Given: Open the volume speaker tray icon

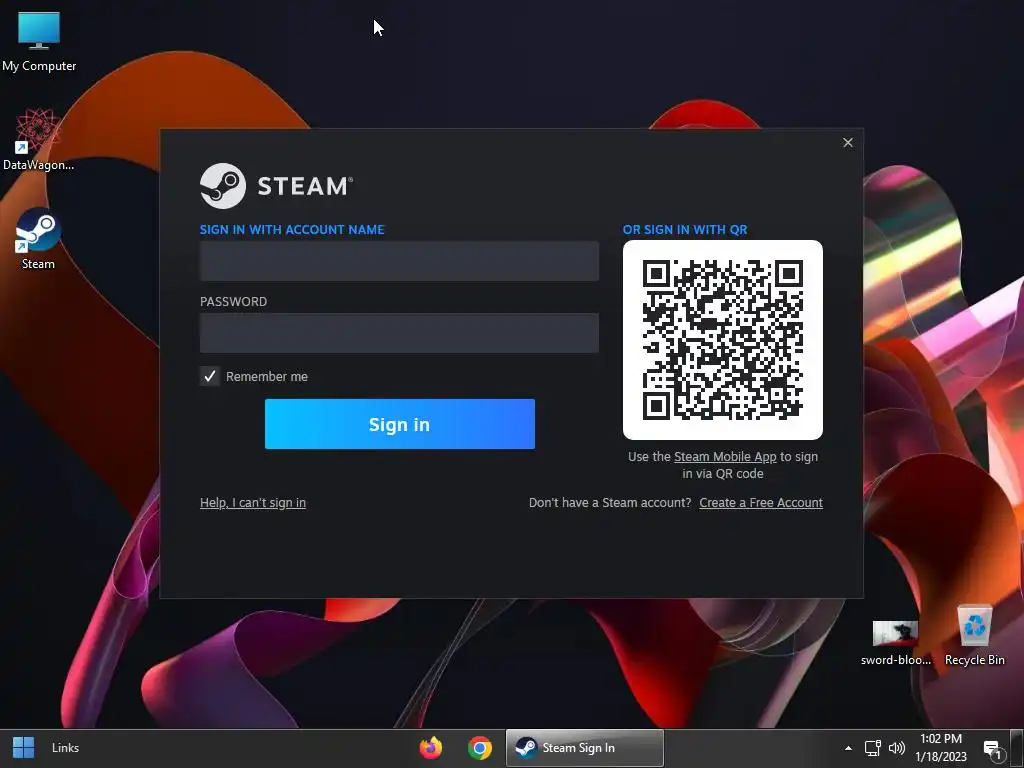Looking at the screenshot, I should [897, 748].
